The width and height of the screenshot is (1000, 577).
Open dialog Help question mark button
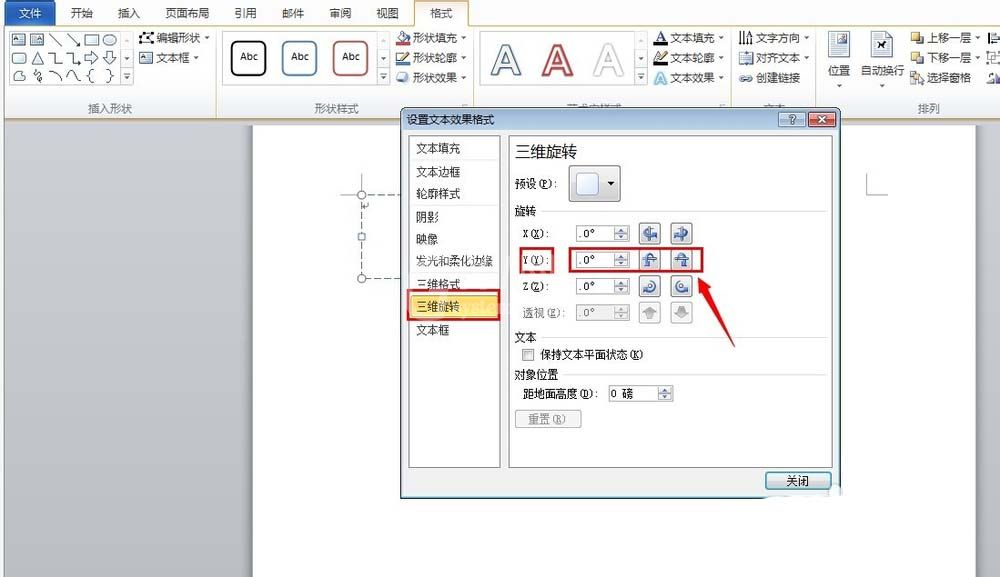(791, 119)
